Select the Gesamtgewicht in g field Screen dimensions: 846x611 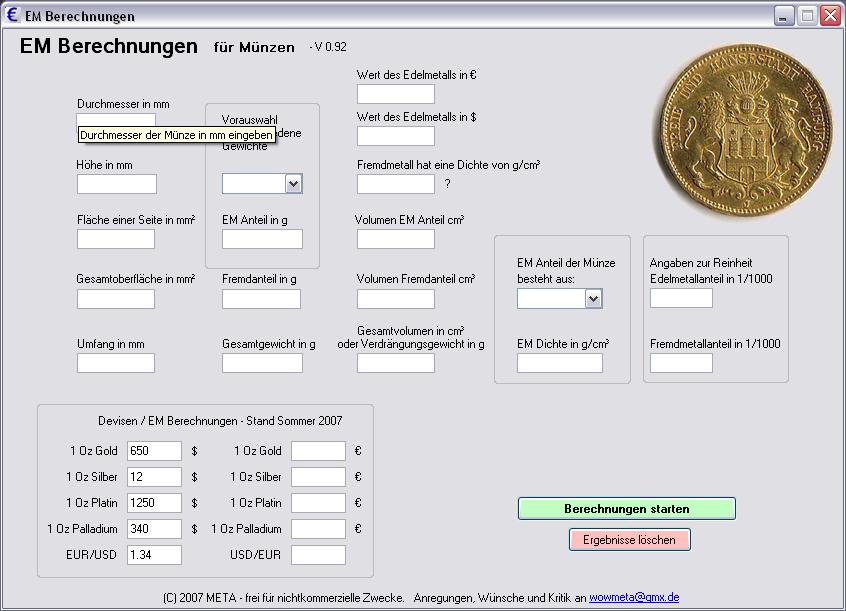[262, 363]
